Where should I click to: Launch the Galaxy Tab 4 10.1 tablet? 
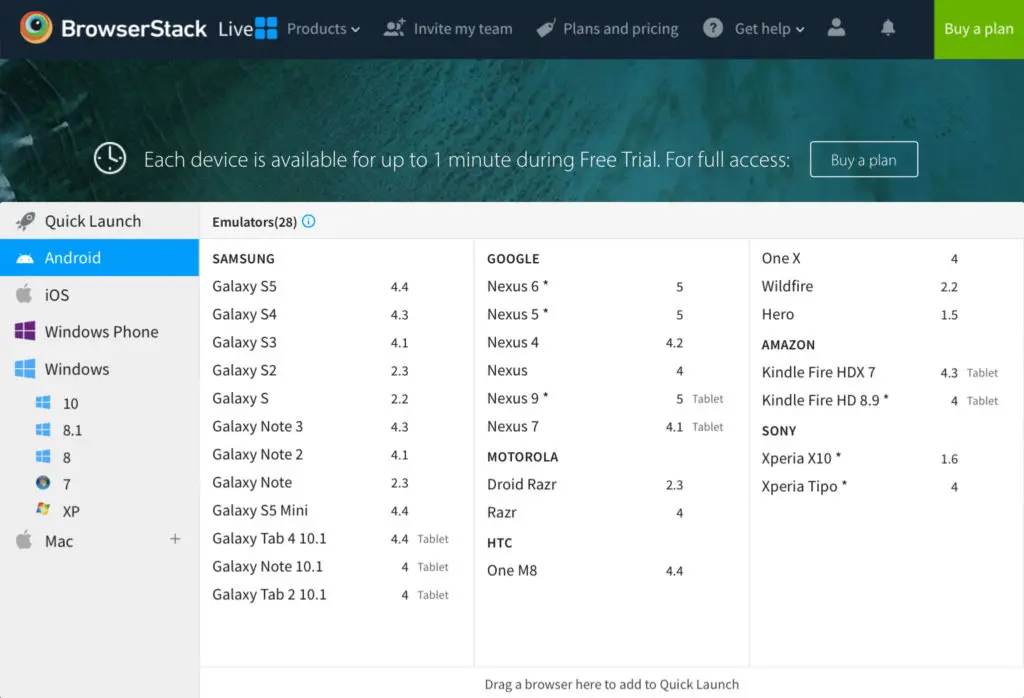click(330, 539)
